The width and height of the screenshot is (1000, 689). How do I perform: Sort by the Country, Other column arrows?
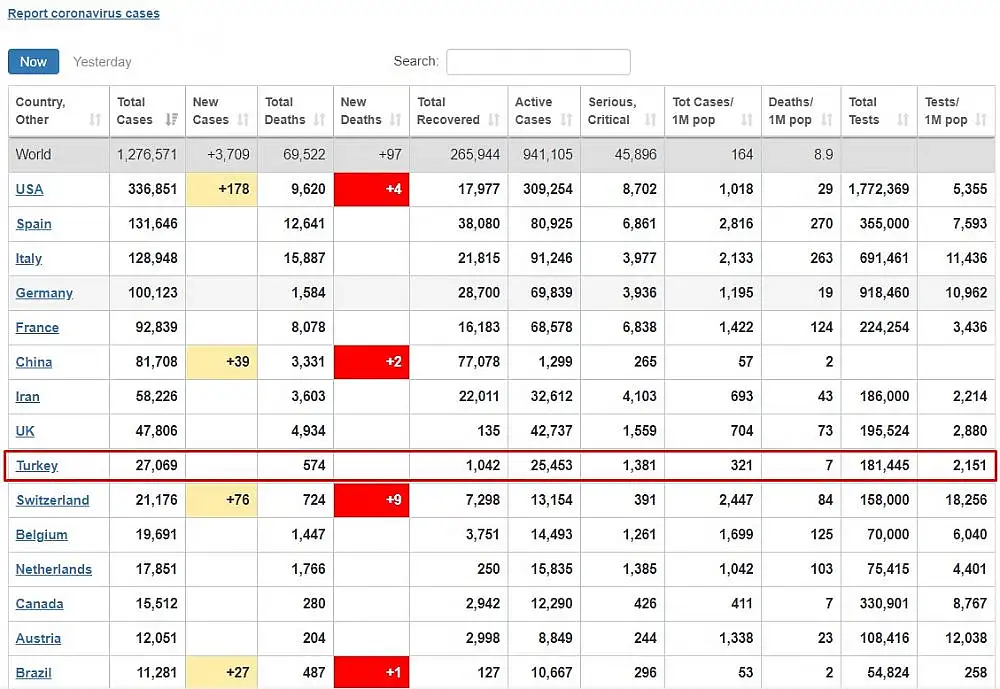[x=95, y=119]
